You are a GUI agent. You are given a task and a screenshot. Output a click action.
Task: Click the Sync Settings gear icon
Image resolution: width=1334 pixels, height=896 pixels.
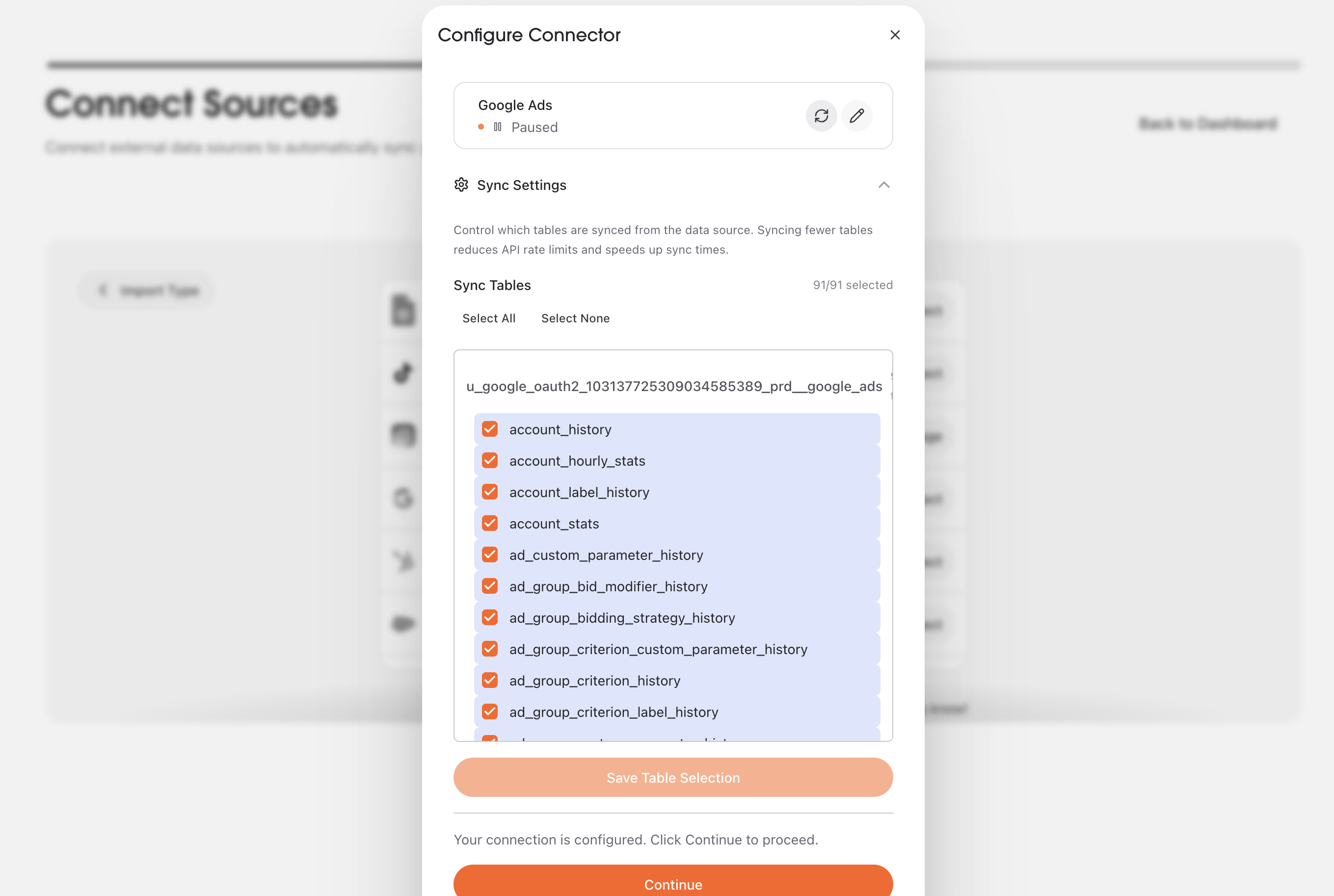click(x=462, y=184)
